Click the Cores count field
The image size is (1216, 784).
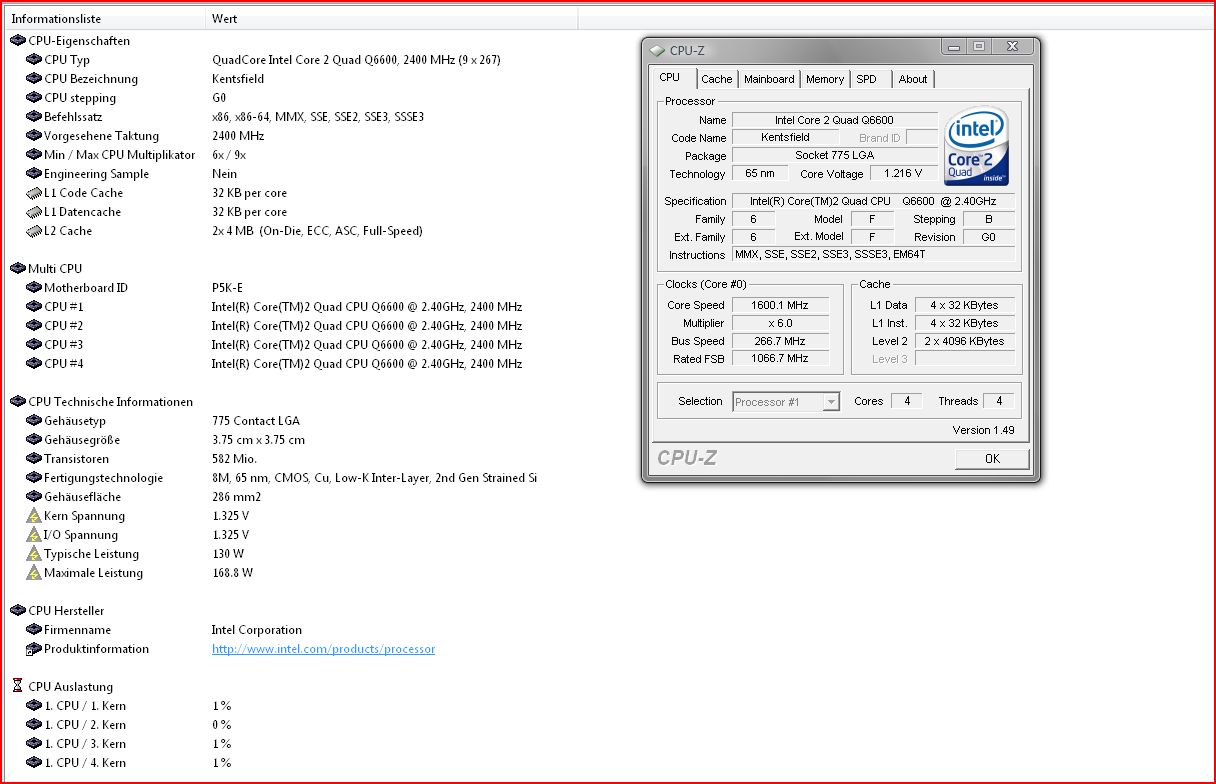[907, 401]
